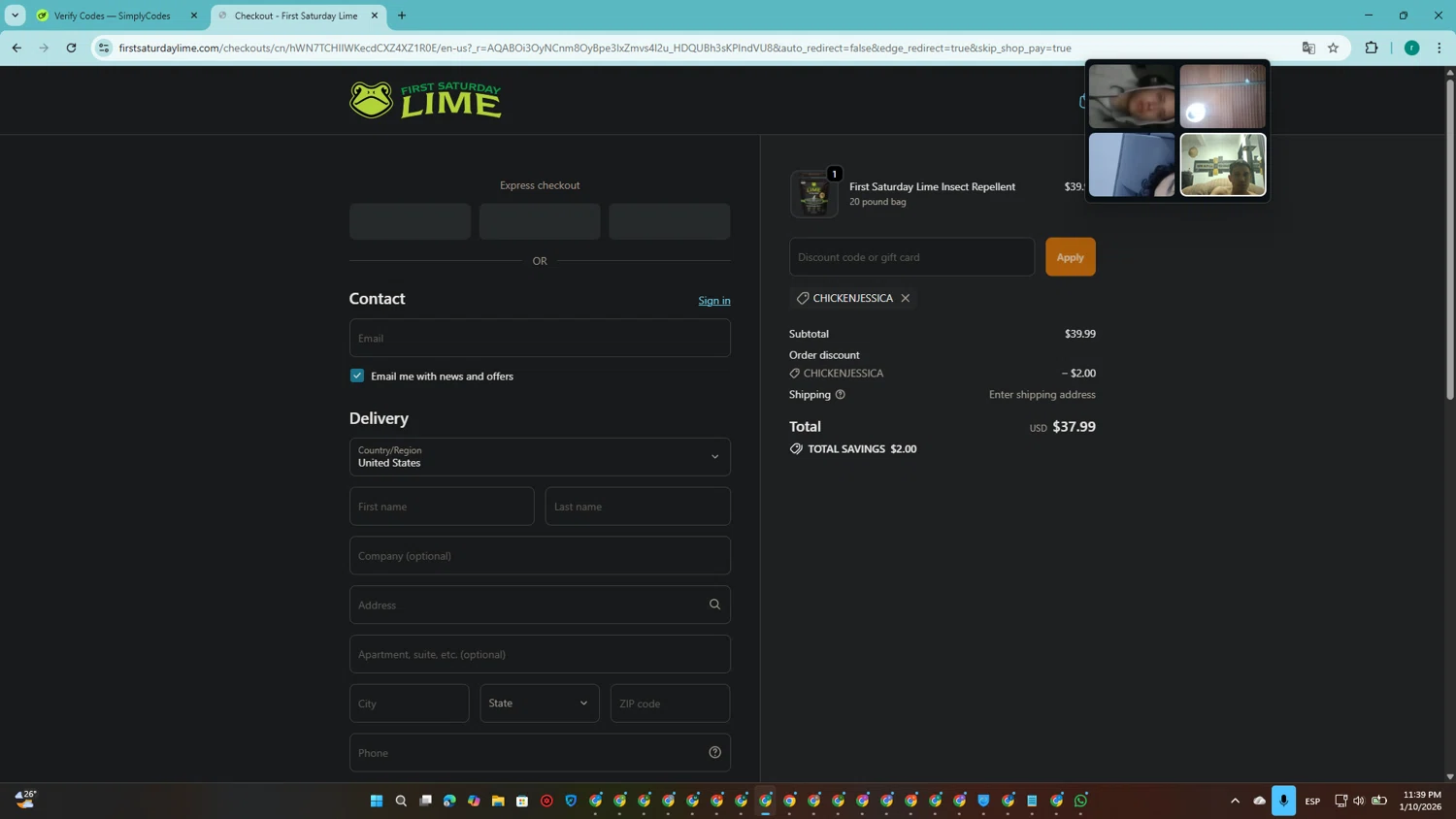Screen dimensions: 1456x819
Task: Close the Verify Codes SimplyCodes tab
Action: (193, 16)
